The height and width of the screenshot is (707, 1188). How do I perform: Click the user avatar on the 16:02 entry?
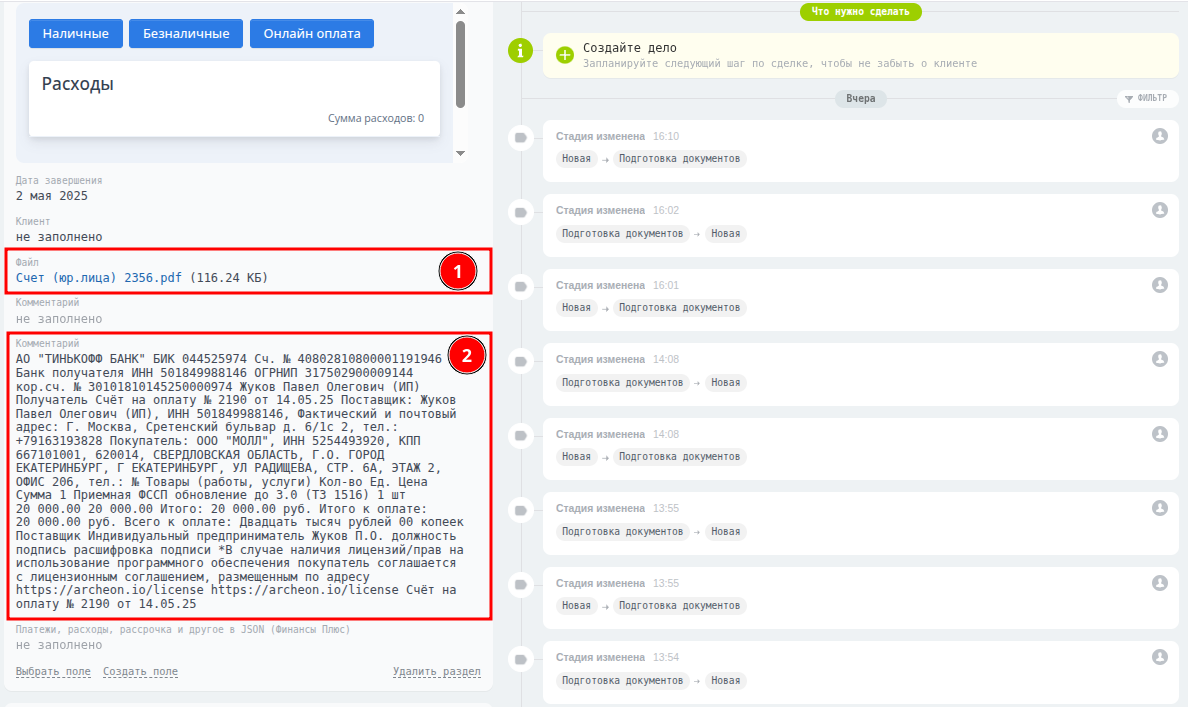(x=1159, y=210)
